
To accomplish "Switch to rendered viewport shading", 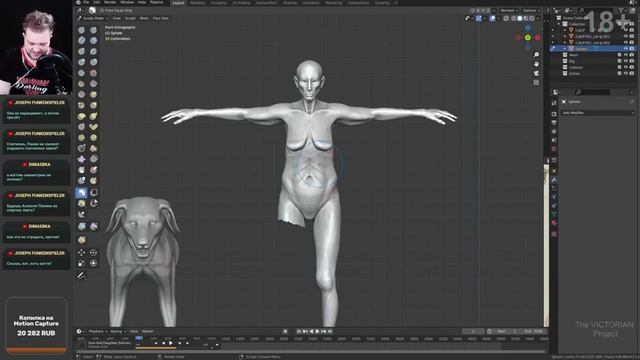I will click(x=532, y=18).
